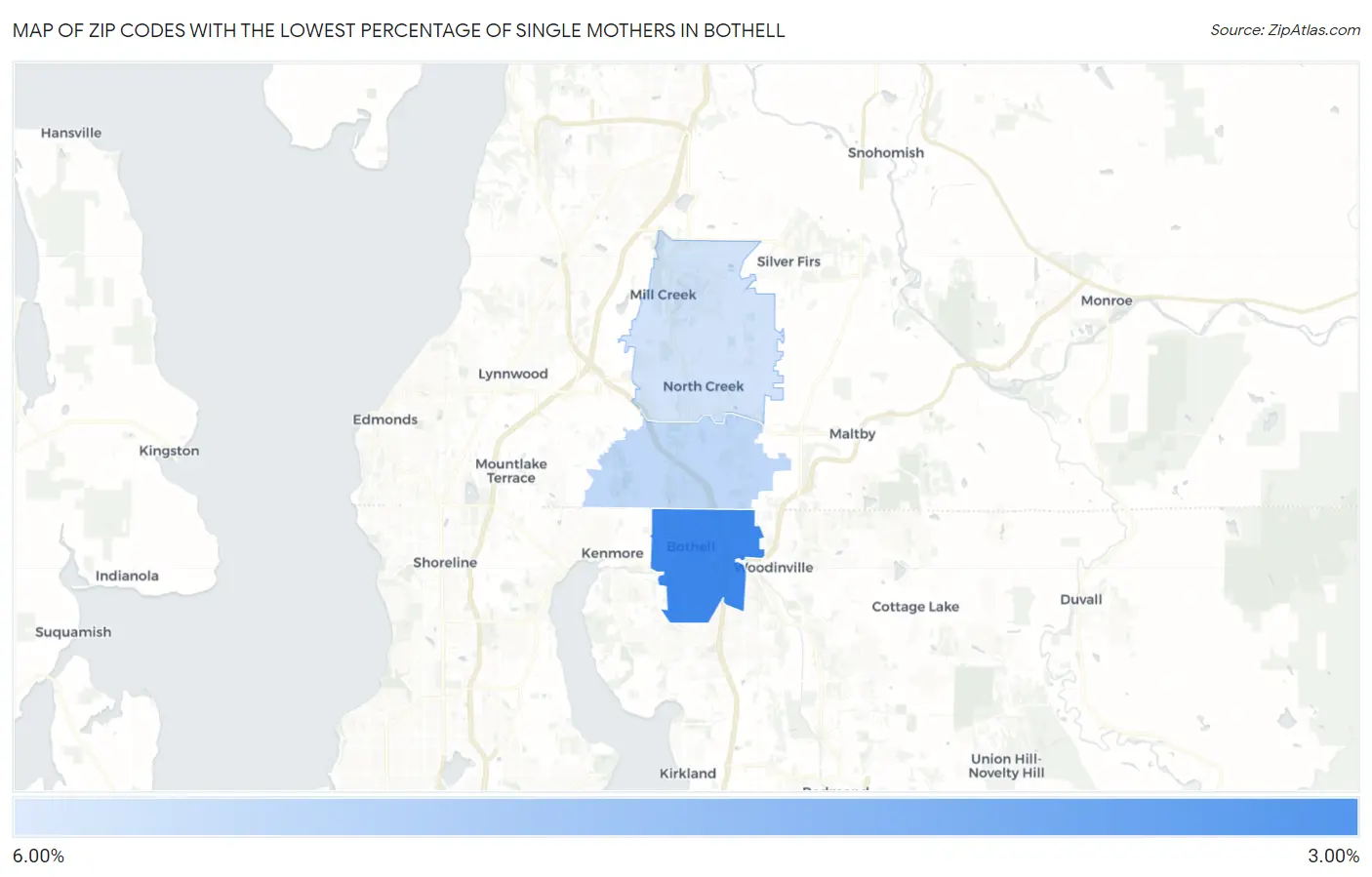This screenshot has height=877, width=1372.
Task: Click the 'Maltby' map label
Action: 852,434
